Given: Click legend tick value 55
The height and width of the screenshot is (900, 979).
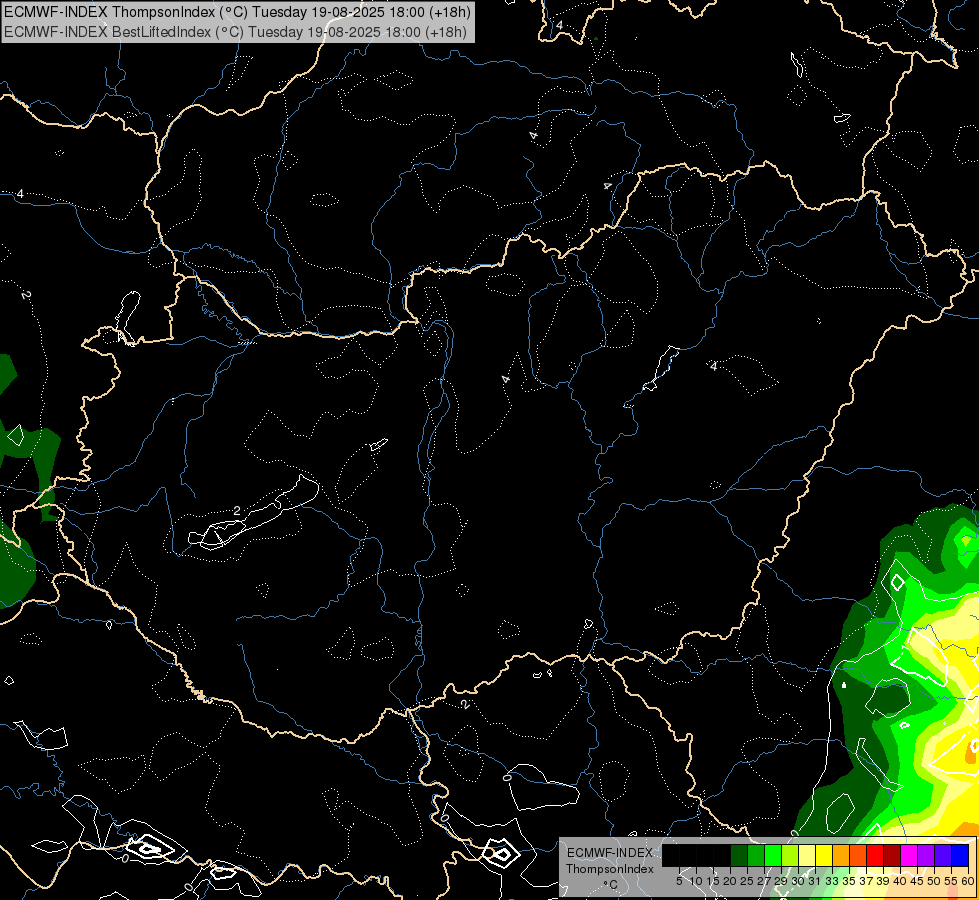Looking at the screenshot, I should tap(952, 881).
